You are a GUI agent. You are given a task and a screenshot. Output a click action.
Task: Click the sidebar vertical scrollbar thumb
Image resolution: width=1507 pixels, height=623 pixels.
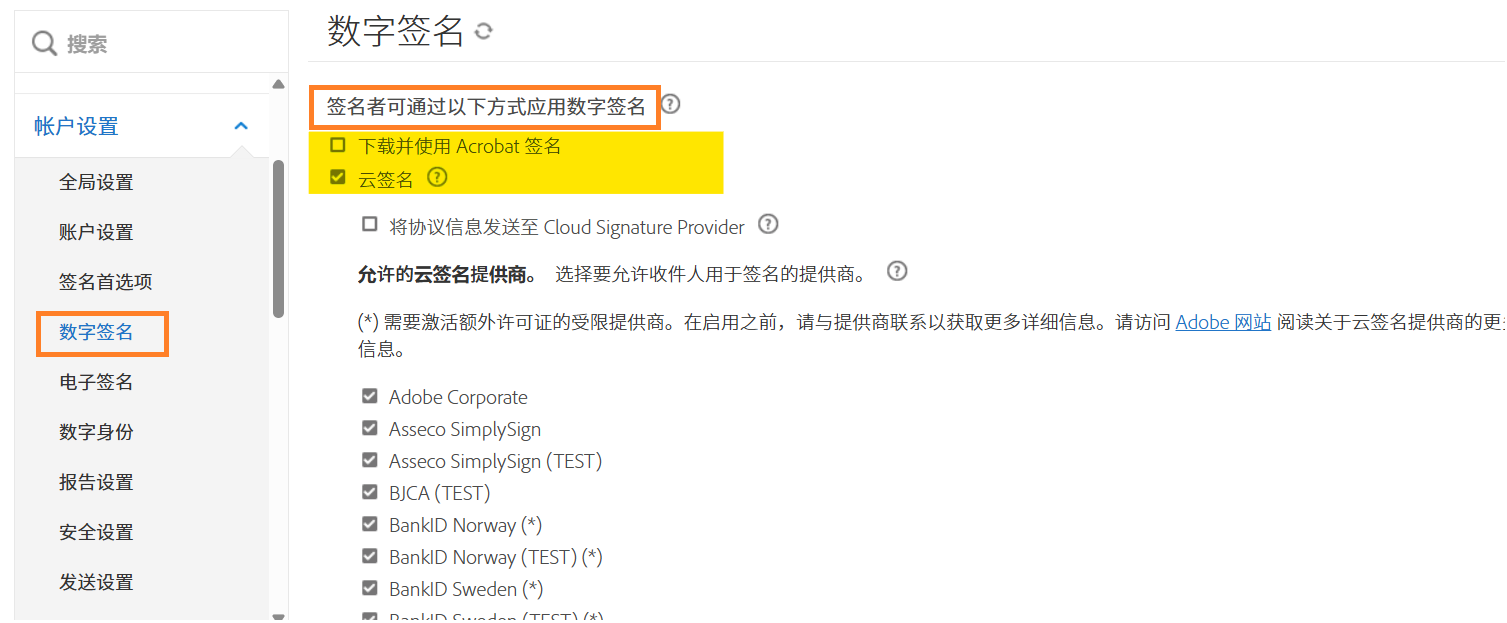[278, 238]
